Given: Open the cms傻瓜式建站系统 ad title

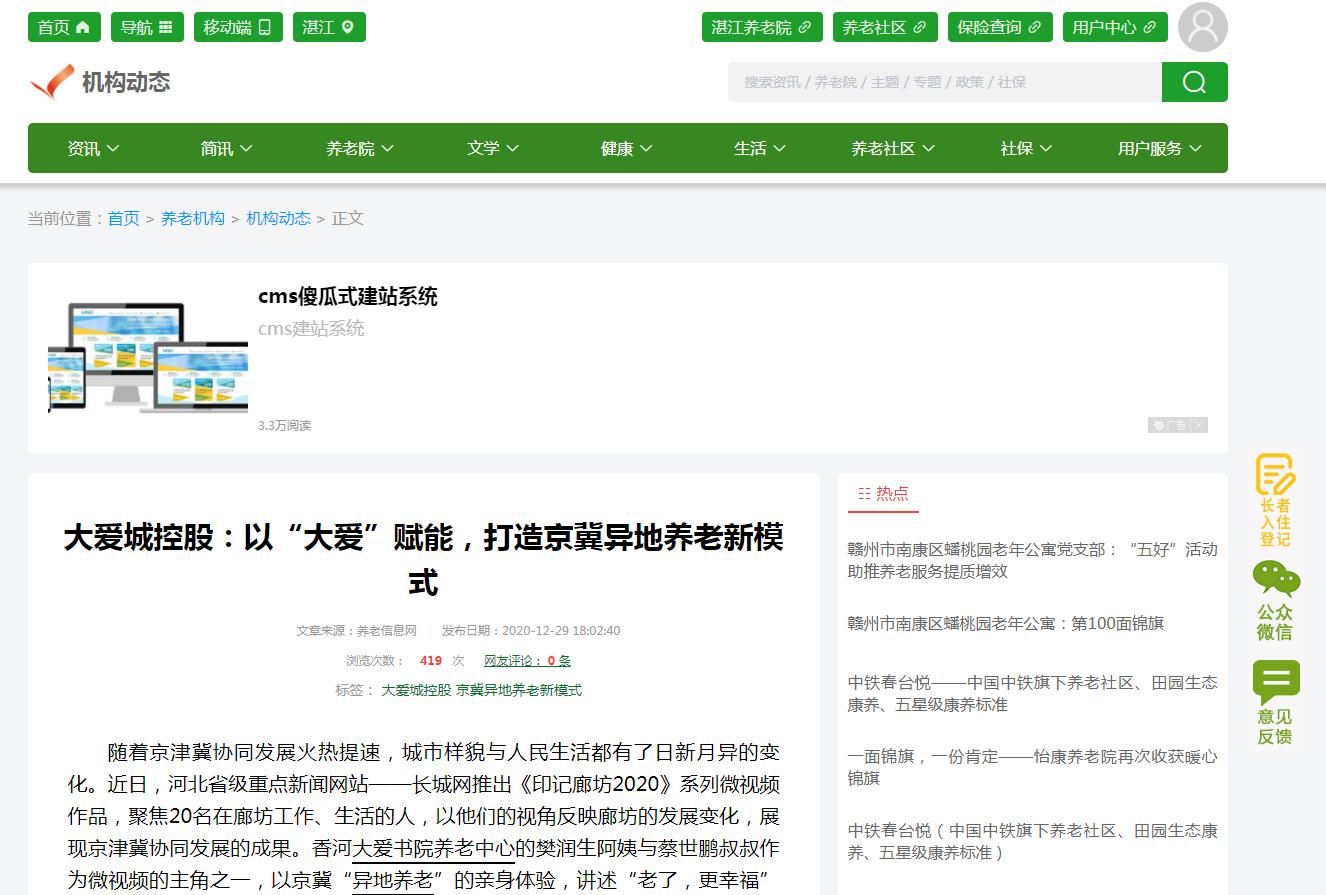Looking at the screenshot, I should pyautogui.click(x=348, y=296).
